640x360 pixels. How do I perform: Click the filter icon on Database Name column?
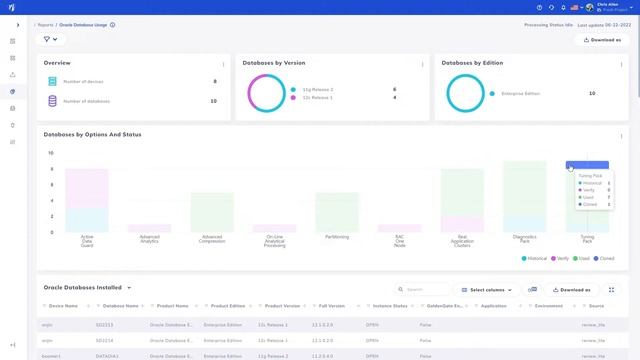(x=98, y=306)
